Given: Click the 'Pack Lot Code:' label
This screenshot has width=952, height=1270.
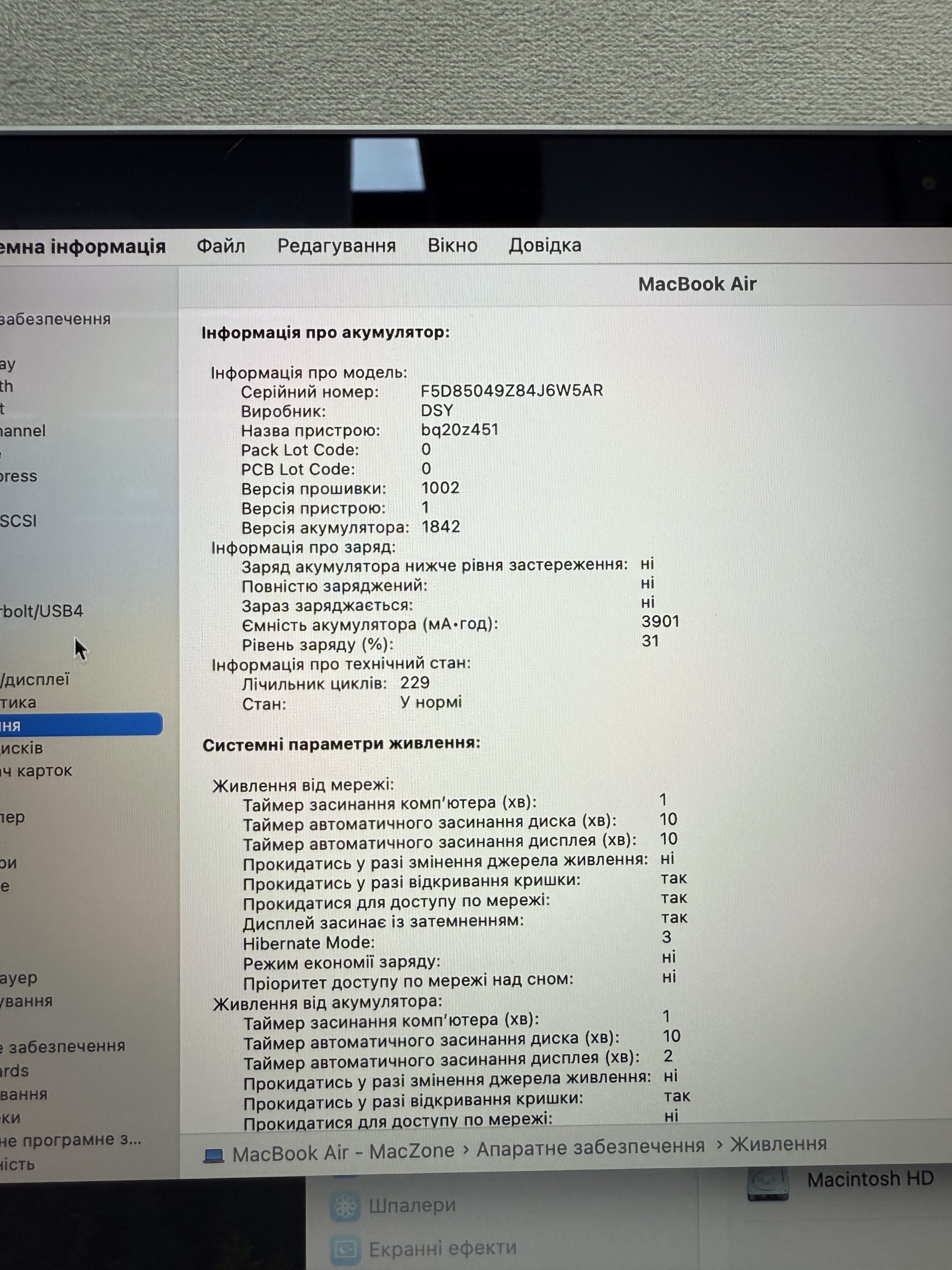Looking at the screenshot, I should click(x=300, y=450).
